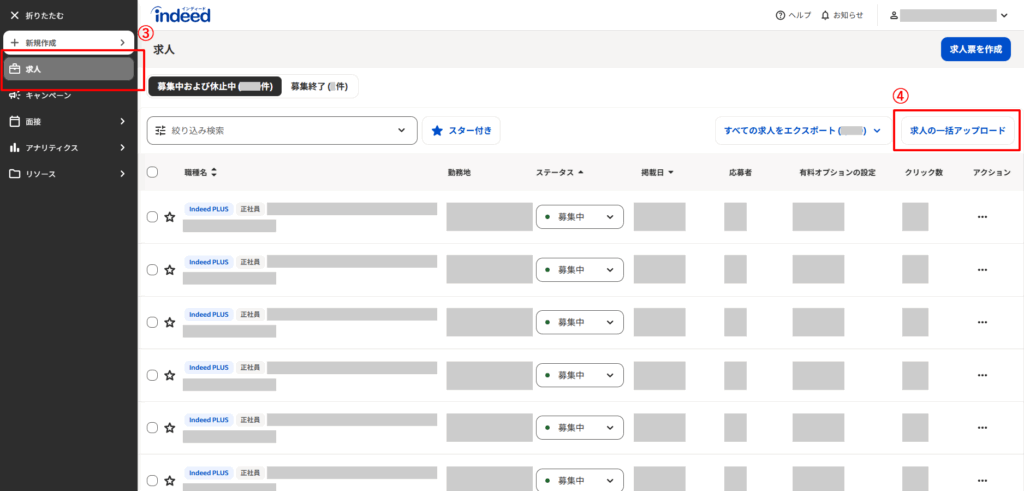Image resolution: width=1024 pixels, height=491 pixels.
Task: Sort by 掲載日 column header
Action: point(657,173)
